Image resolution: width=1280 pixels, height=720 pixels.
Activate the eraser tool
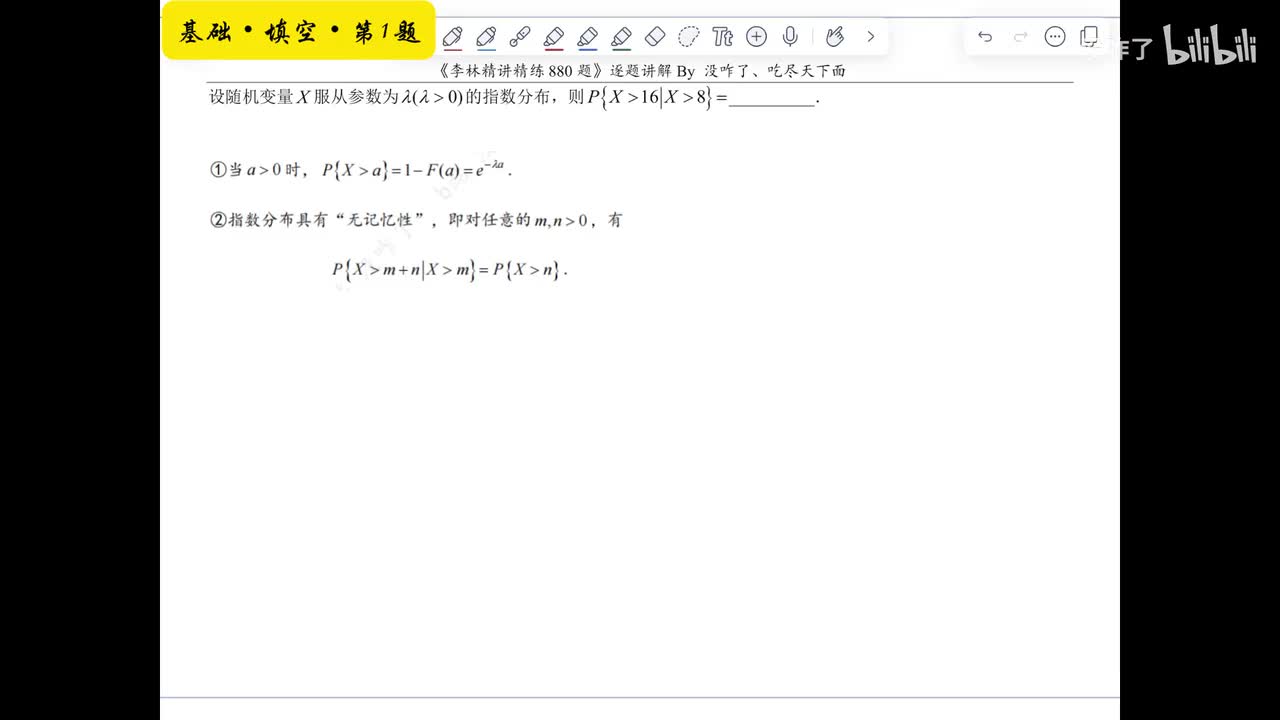(x=655, y=37)
